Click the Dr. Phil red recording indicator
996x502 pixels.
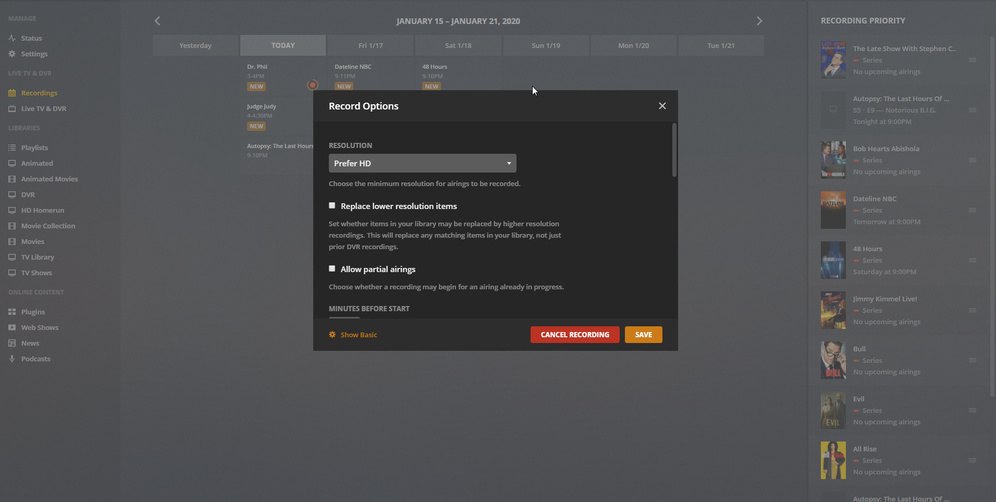tap(312, 85)
